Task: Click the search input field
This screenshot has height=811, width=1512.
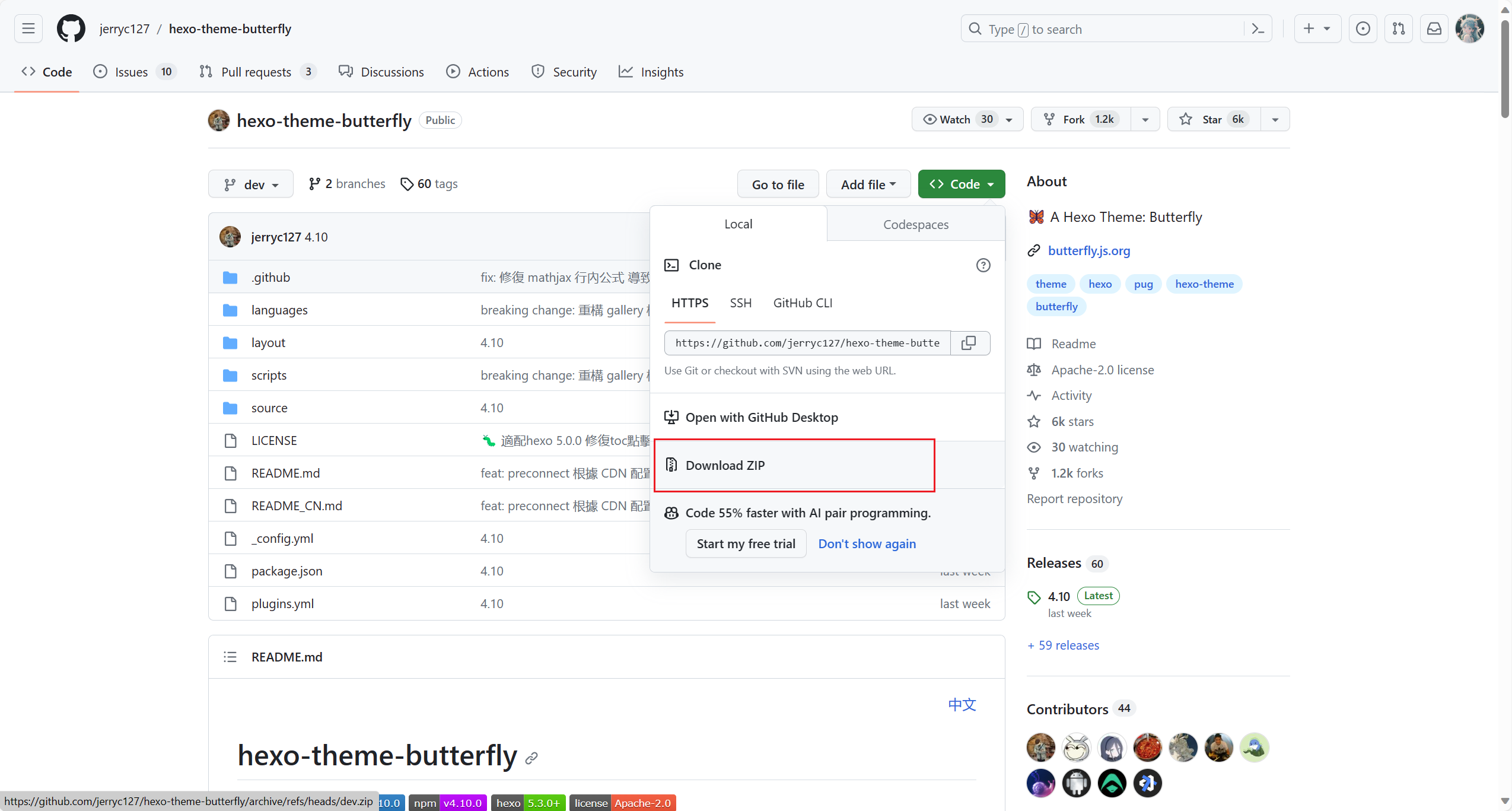Action: point(1103,29)
